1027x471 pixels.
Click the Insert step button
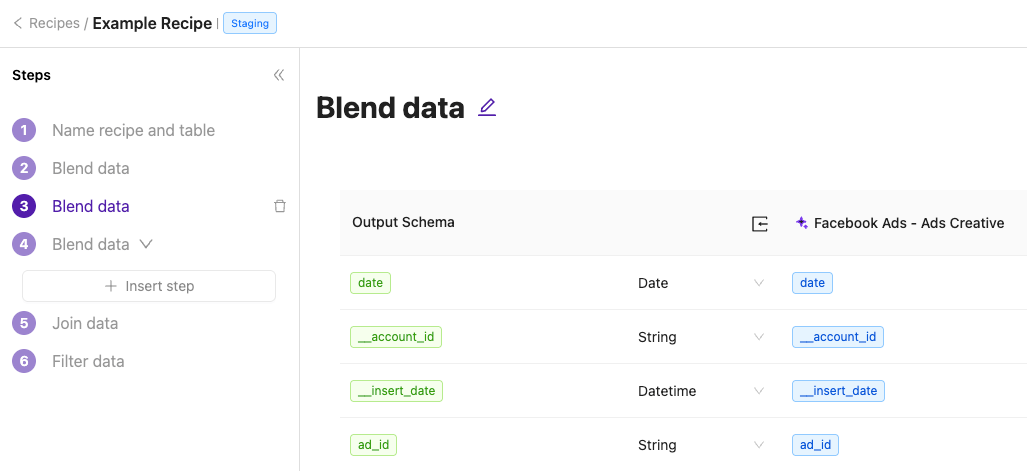pos(149,286)
